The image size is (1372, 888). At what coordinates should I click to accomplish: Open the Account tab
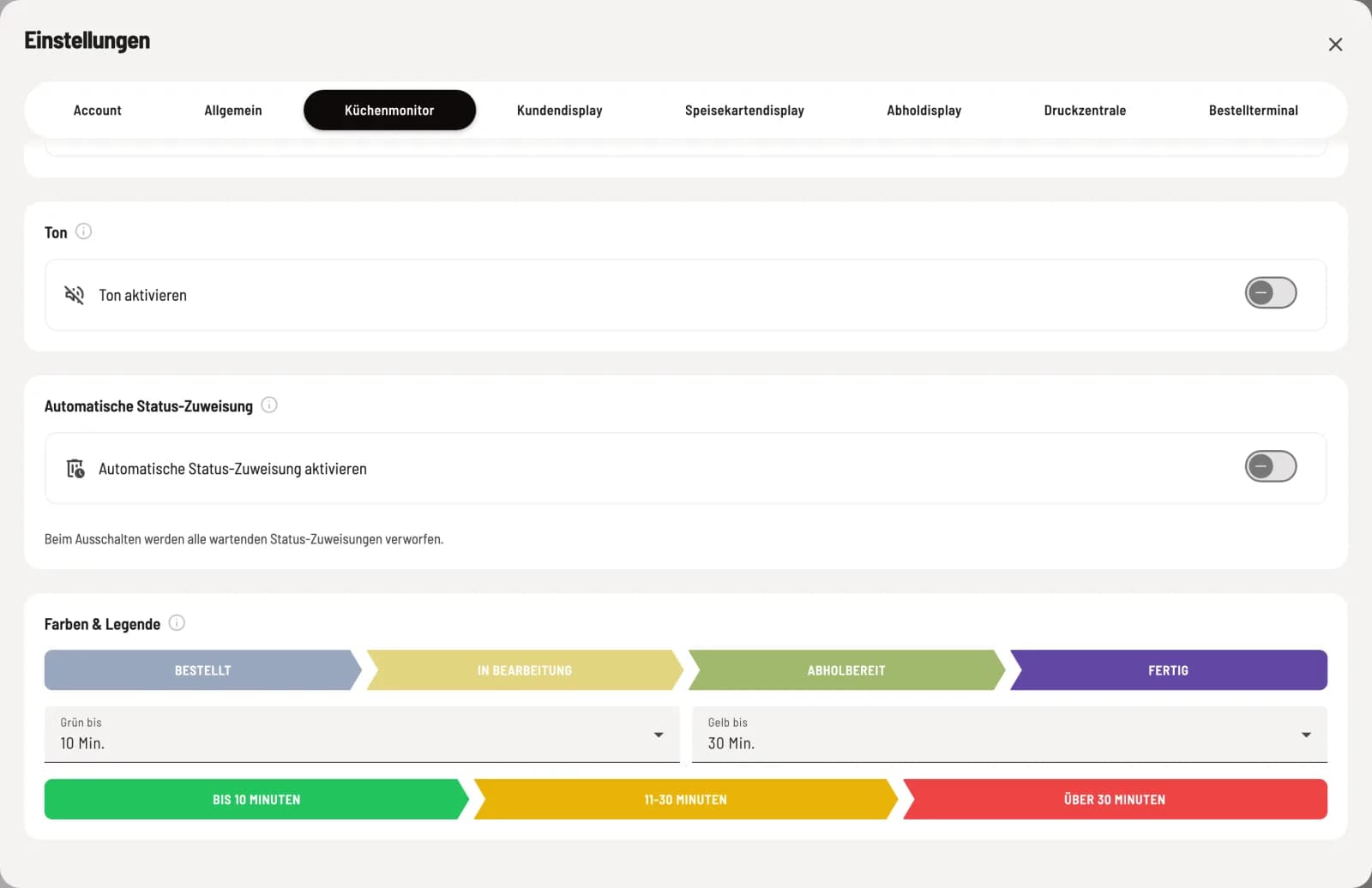[x=97, y=111]
